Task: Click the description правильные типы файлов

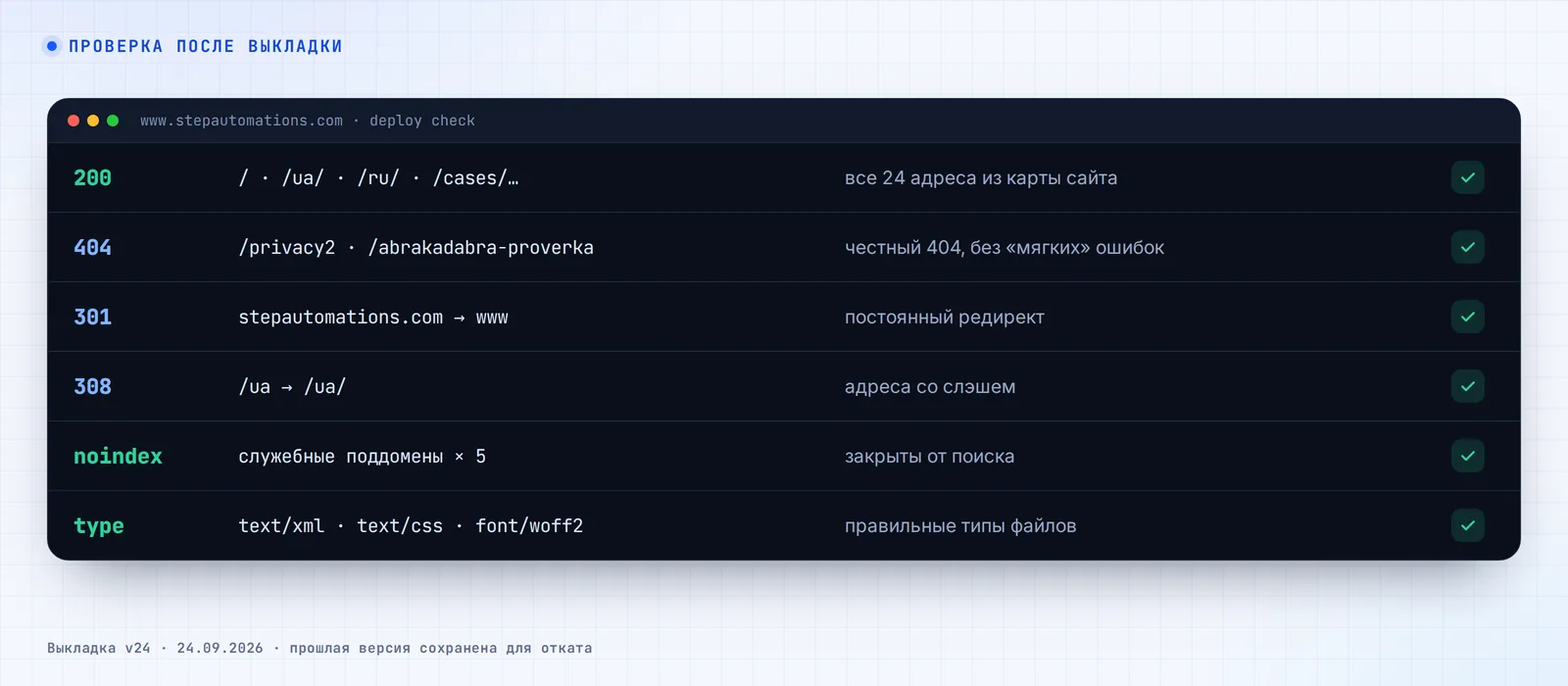Action: point(960,525)
